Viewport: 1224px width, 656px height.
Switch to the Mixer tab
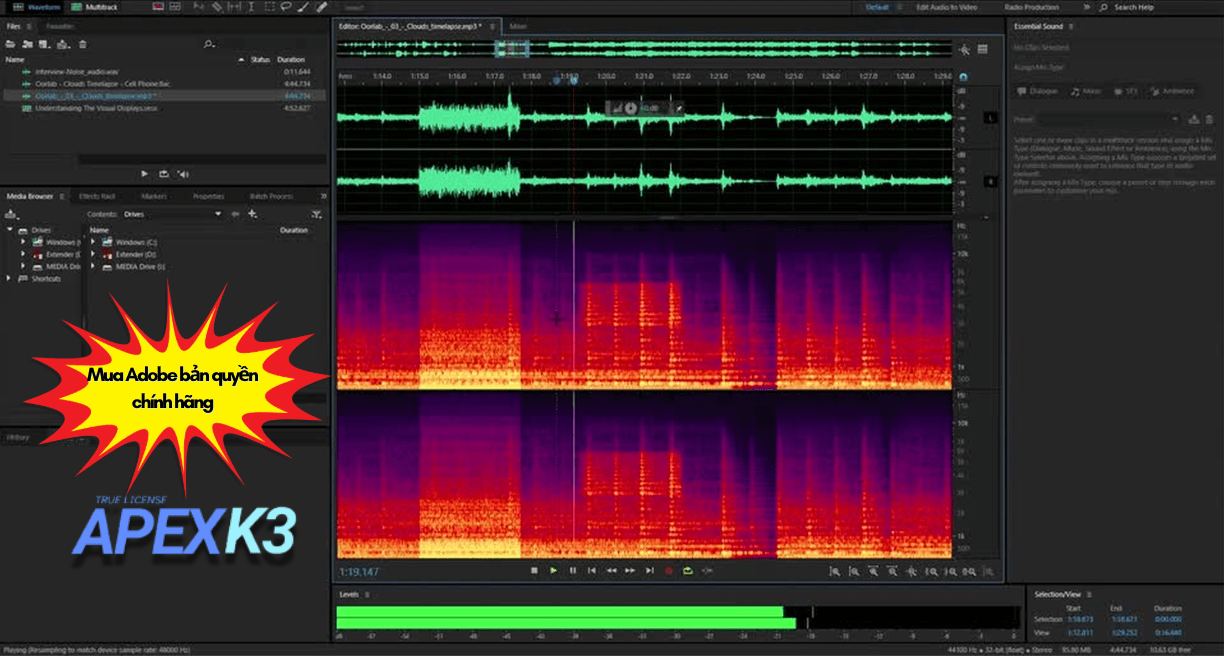coord(518,25)
